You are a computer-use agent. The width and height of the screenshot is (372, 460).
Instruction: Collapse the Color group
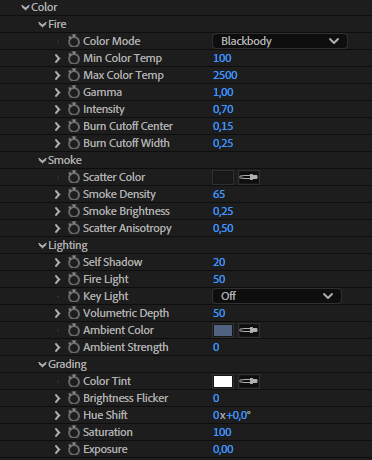(x=25, y=7)
